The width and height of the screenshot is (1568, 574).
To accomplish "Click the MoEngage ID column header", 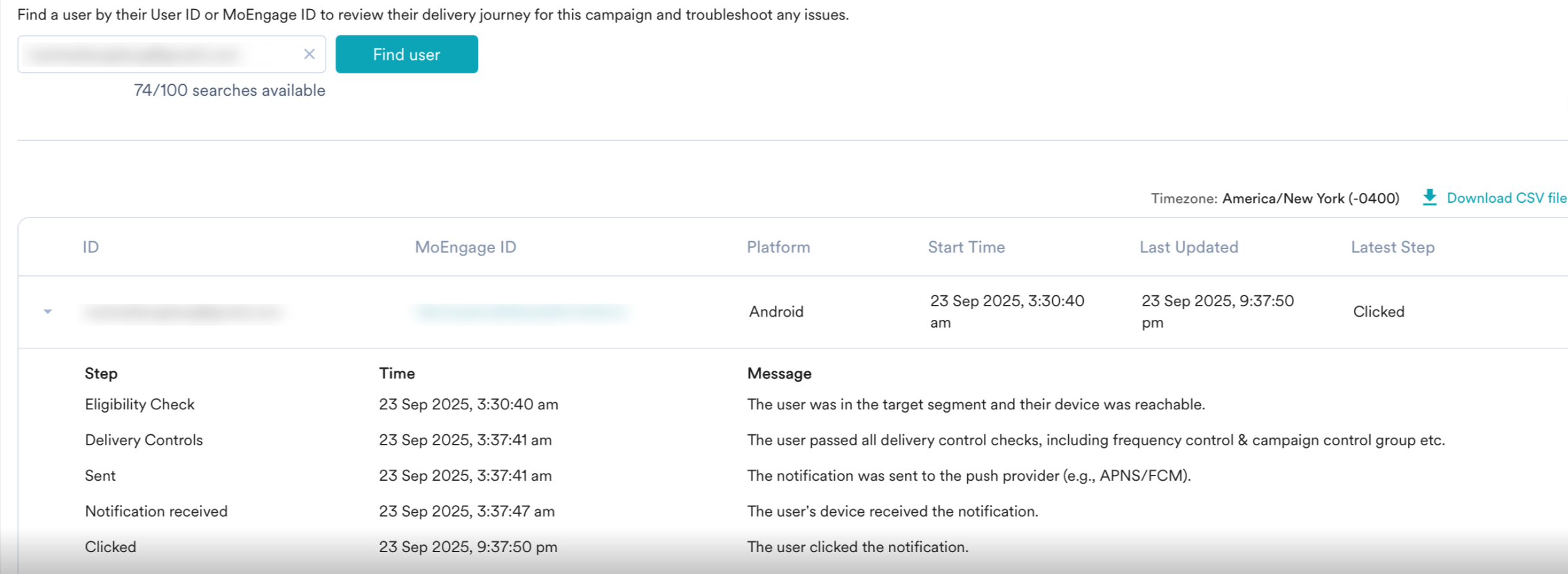I will 465,247.
